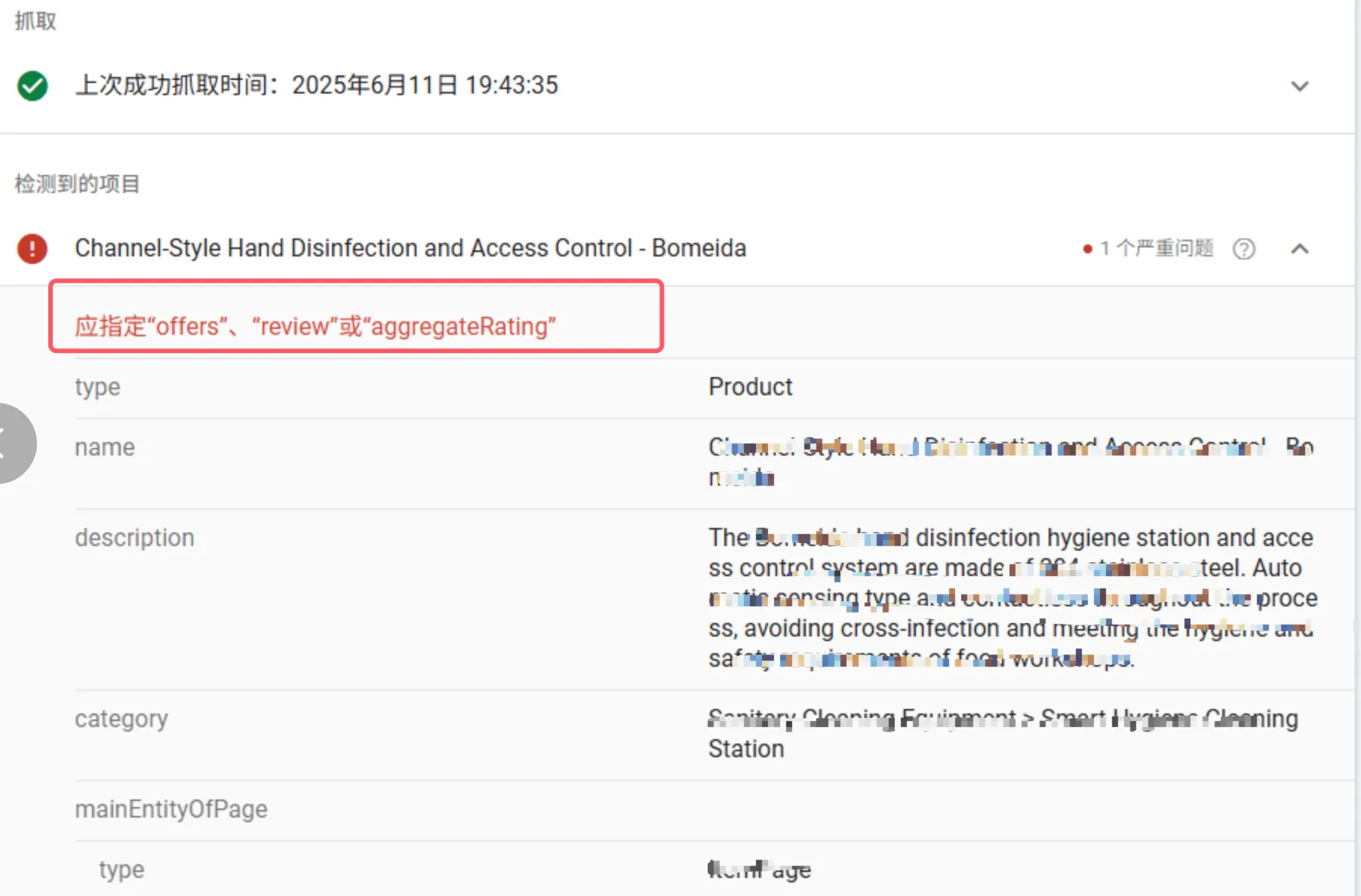Click the description value text
The width and height of the screenshot is (1361, 896).
pyautogui.click(x=1011, y=597)
